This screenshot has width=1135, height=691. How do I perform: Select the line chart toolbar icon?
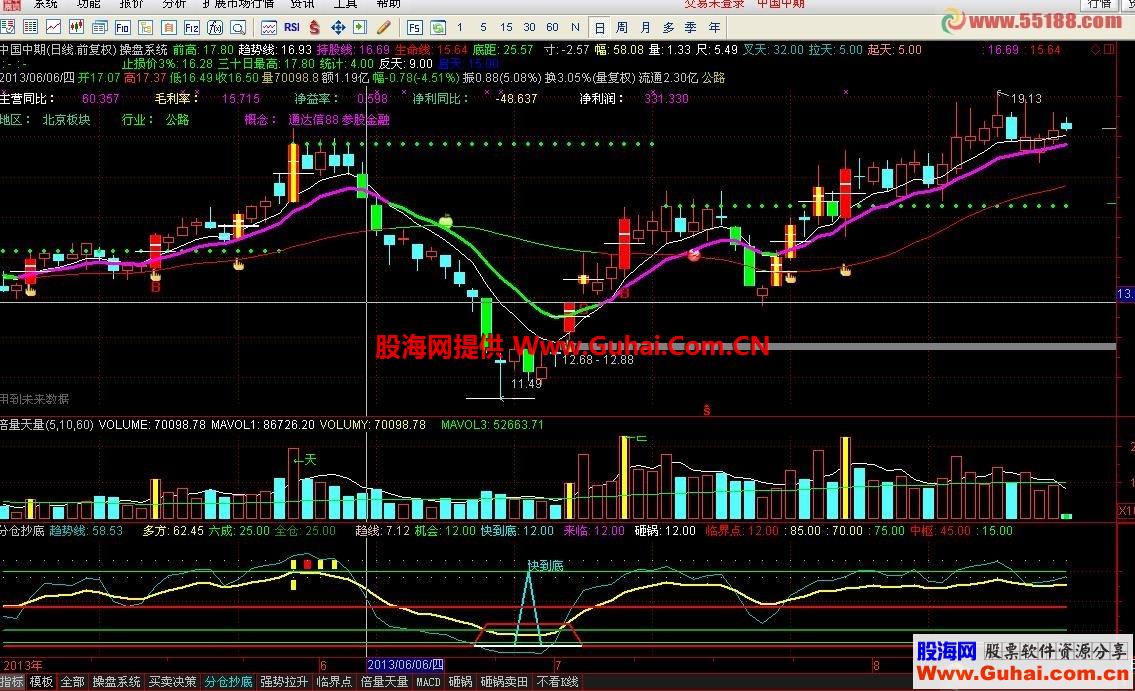tap(54, 27)
